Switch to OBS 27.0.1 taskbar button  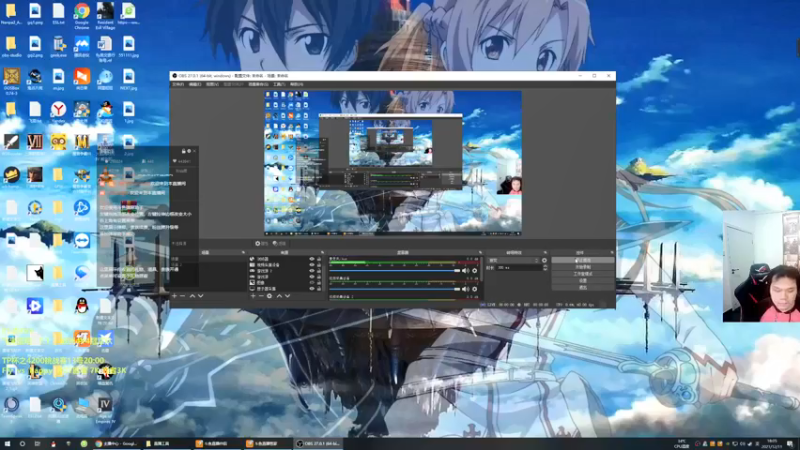(x=319, y=444)
